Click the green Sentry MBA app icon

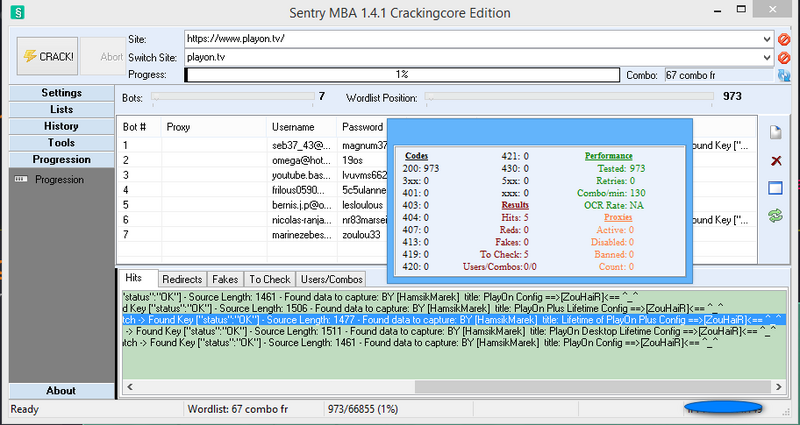tap(17, 12)
